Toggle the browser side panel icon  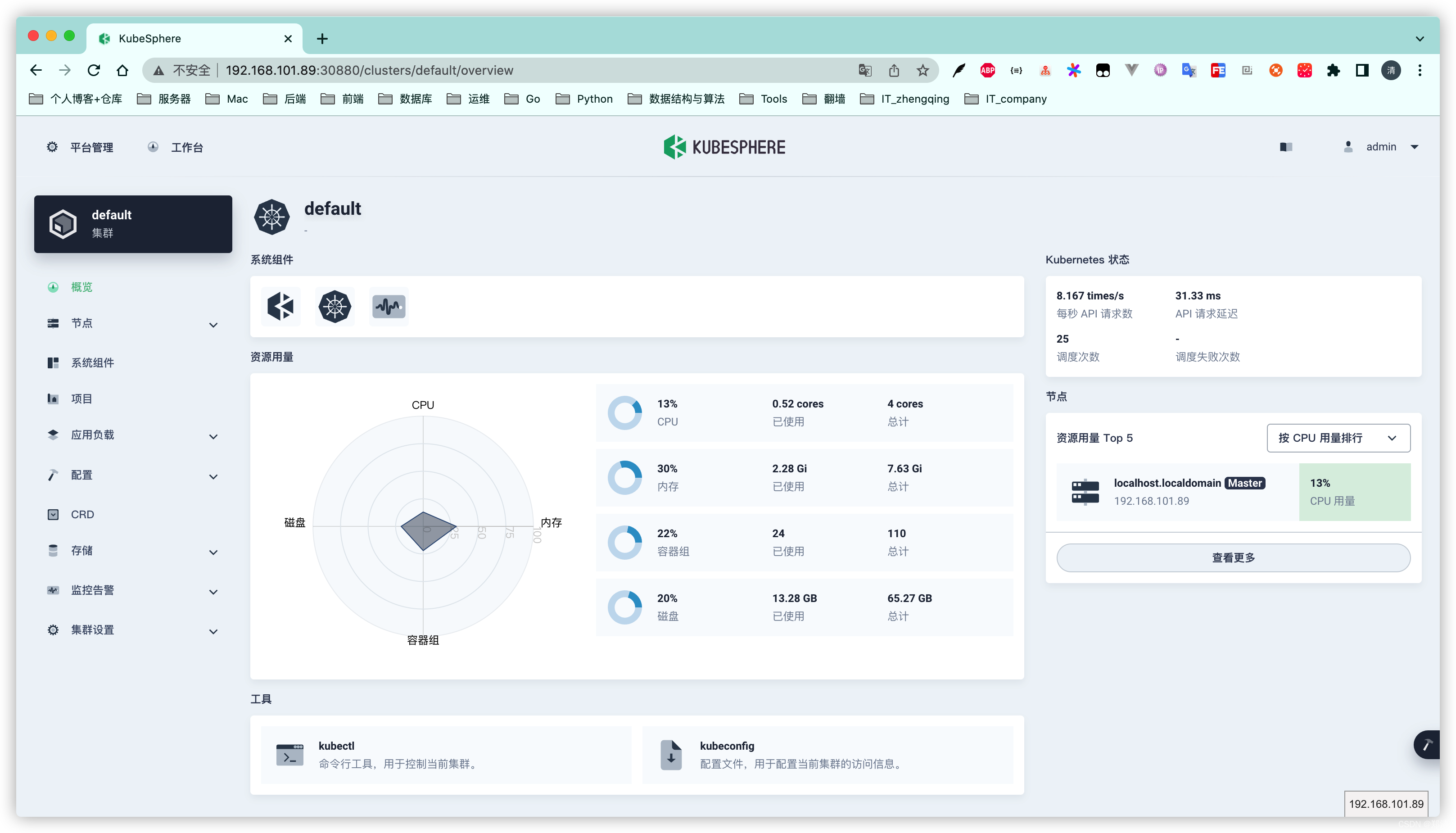[x=1361, y=70]
